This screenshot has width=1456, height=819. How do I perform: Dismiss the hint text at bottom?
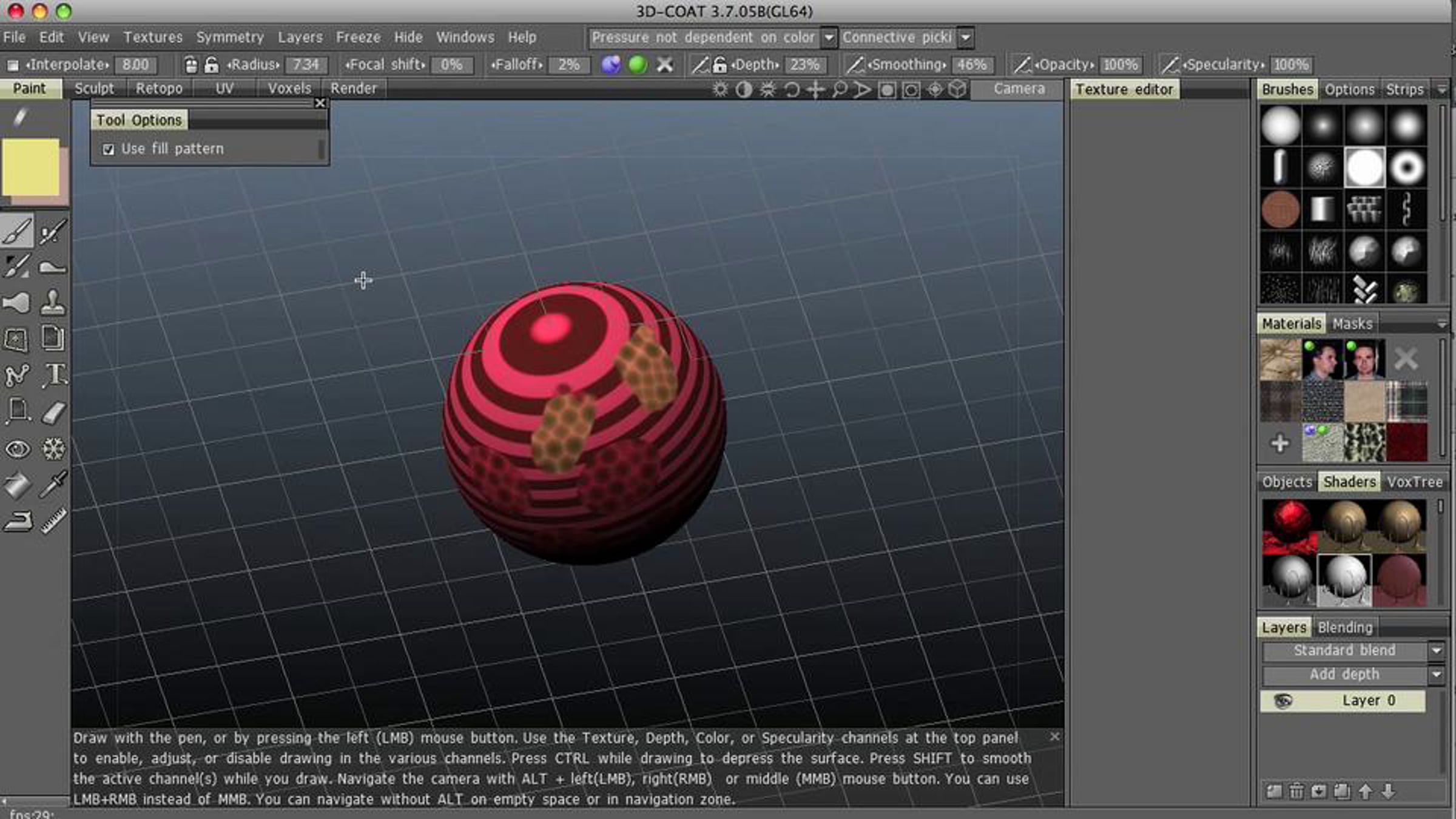[1054, 736]
